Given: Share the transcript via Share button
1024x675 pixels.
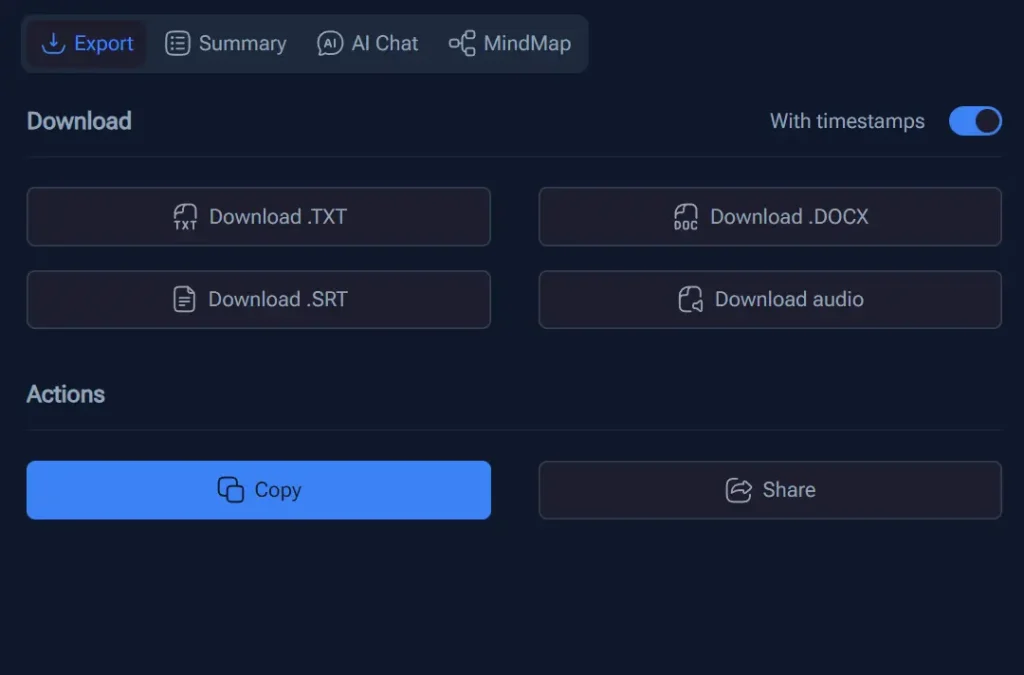Looking at the screenshot, I should click(x=770, y=490).
